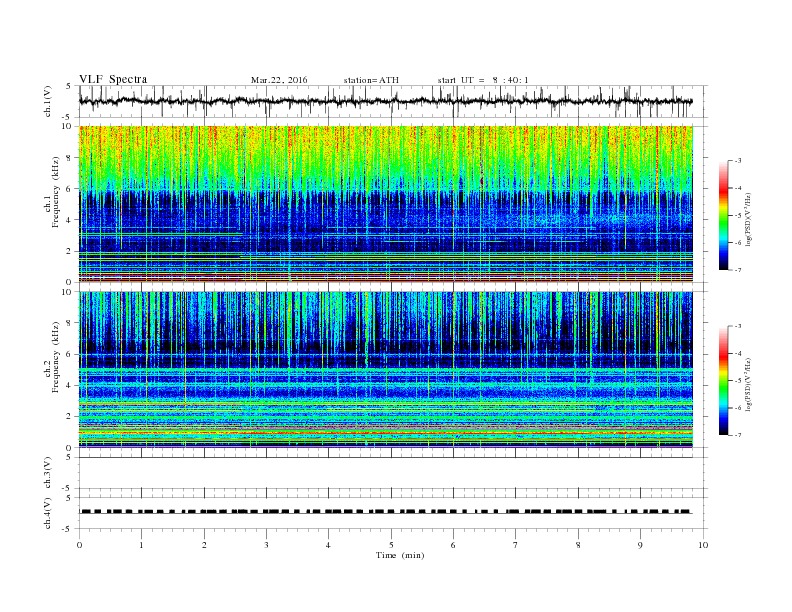Click the "ch.4(V)" axis label
Screen dimensions: 792x612
point(48,513)
